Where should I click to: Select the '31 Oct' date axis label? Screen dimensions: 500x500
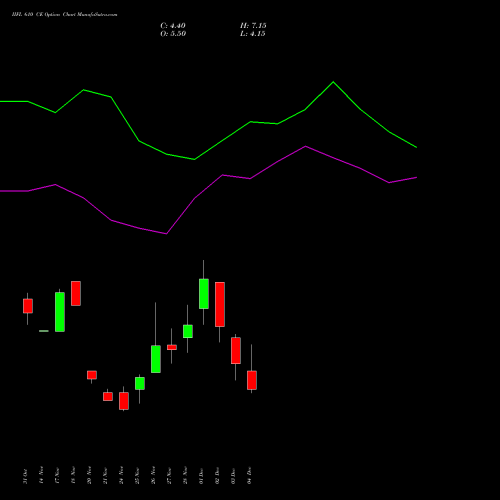pos(26,476)
